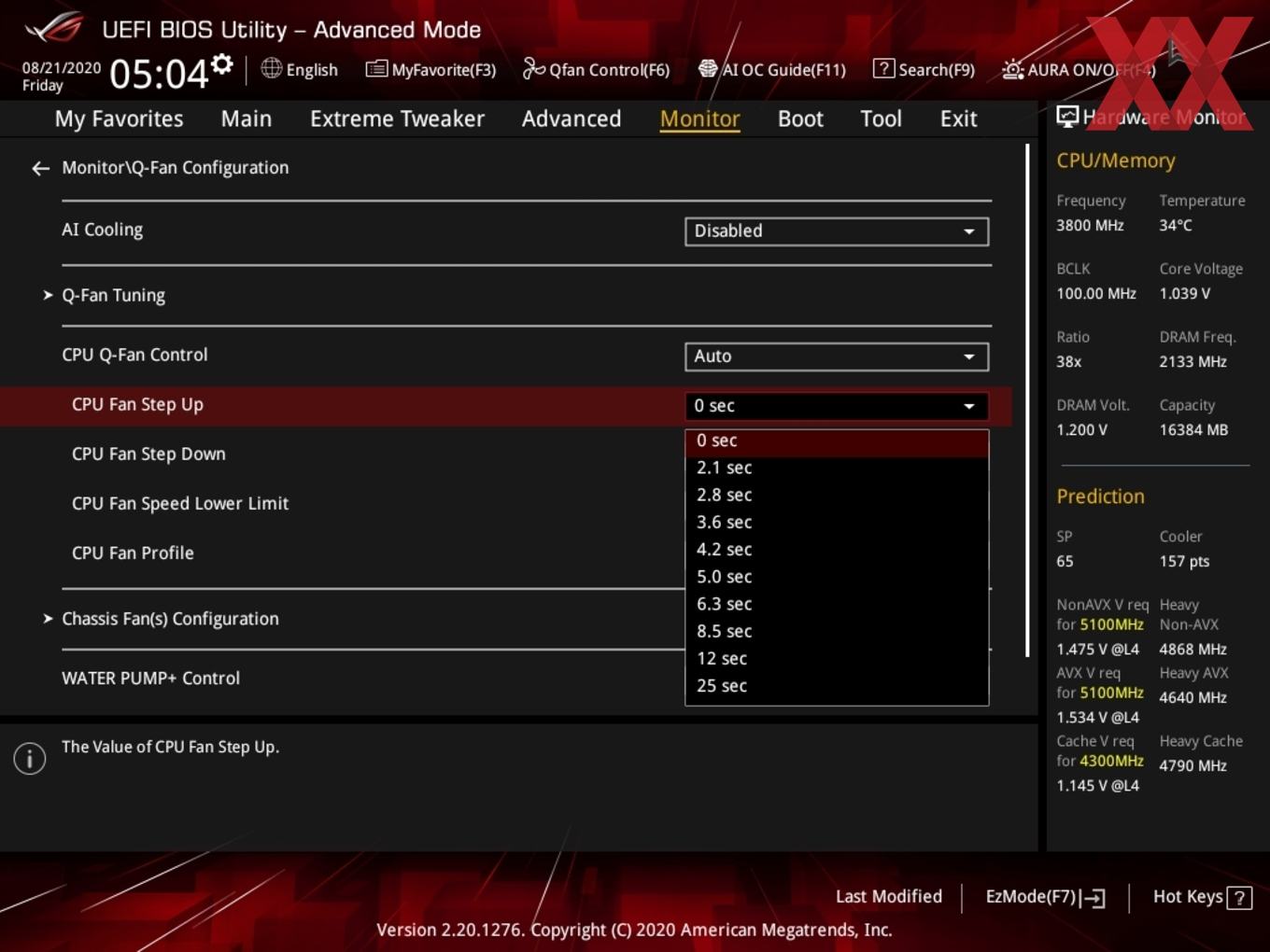Click the Last Modified button
The width and height of the screenshot is (1270, 952).
pyautogui.click(x=889, y=897)
